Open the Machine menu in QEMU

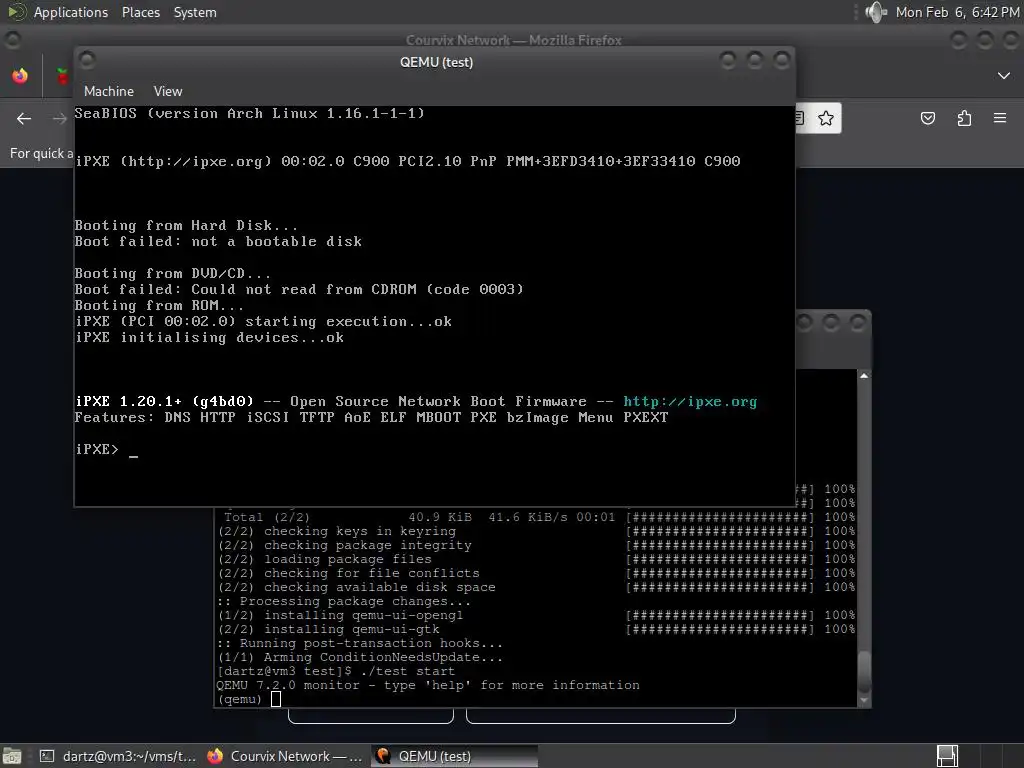[x=108, y=91]
